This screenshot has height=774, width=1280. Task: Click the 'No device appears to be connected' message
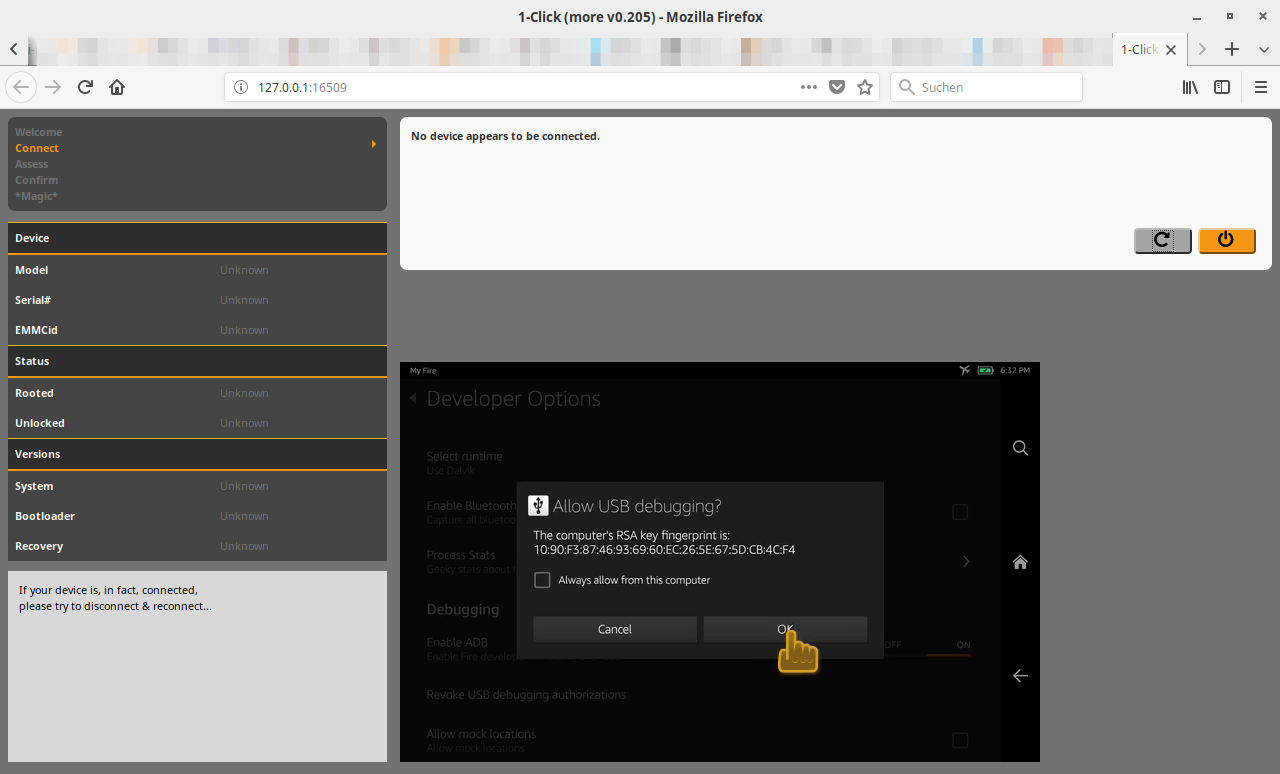505,136
